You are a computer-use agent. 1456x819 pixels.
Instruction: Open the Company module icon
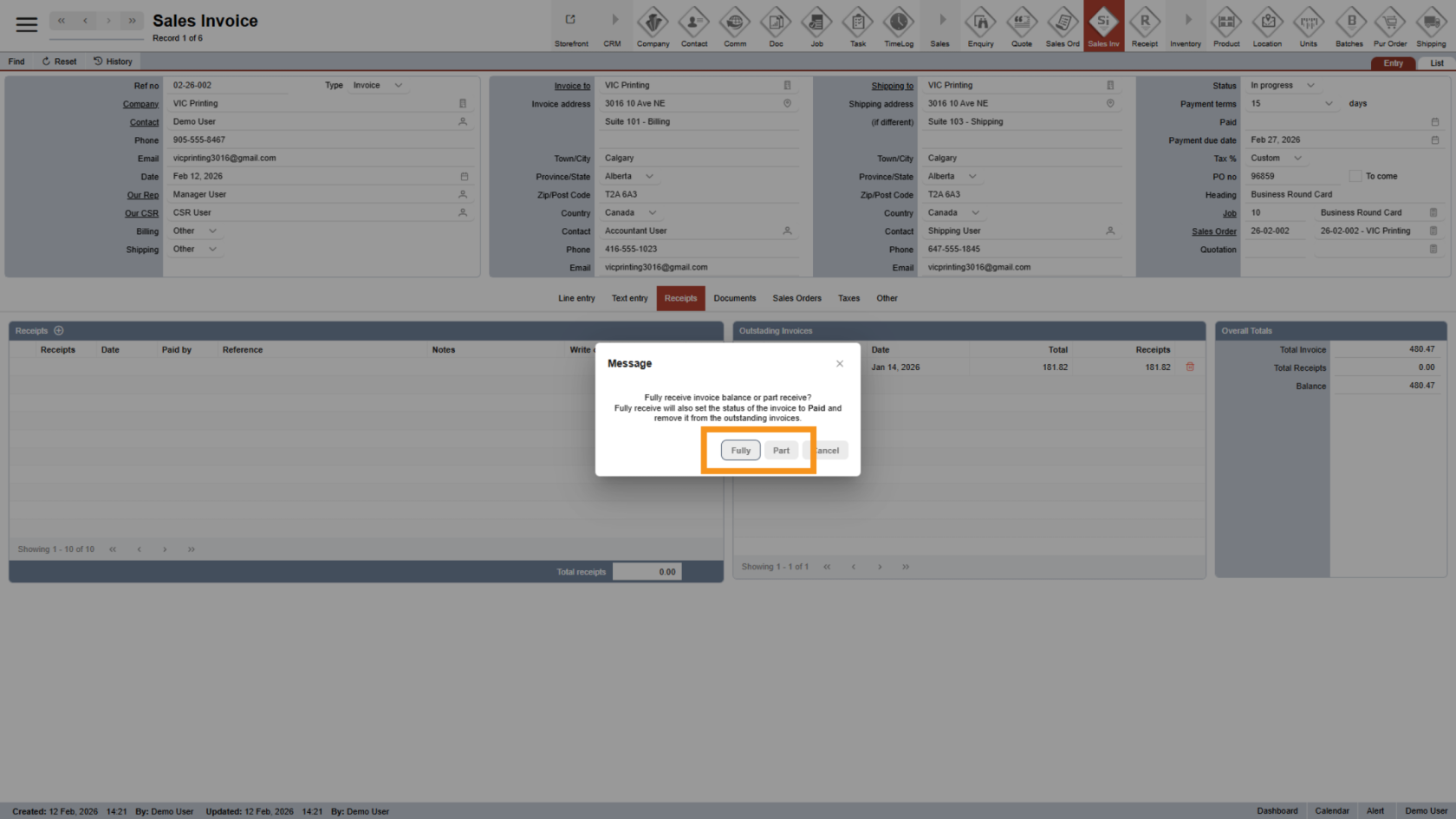click(x=653, y=27)
